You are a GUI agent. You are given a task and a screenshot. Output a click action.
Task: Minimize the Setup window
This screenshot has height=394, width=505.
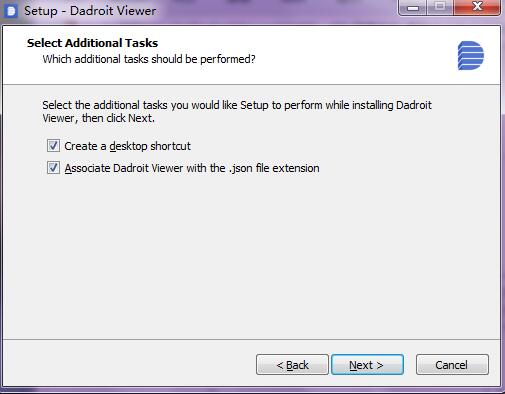(413, 7)
